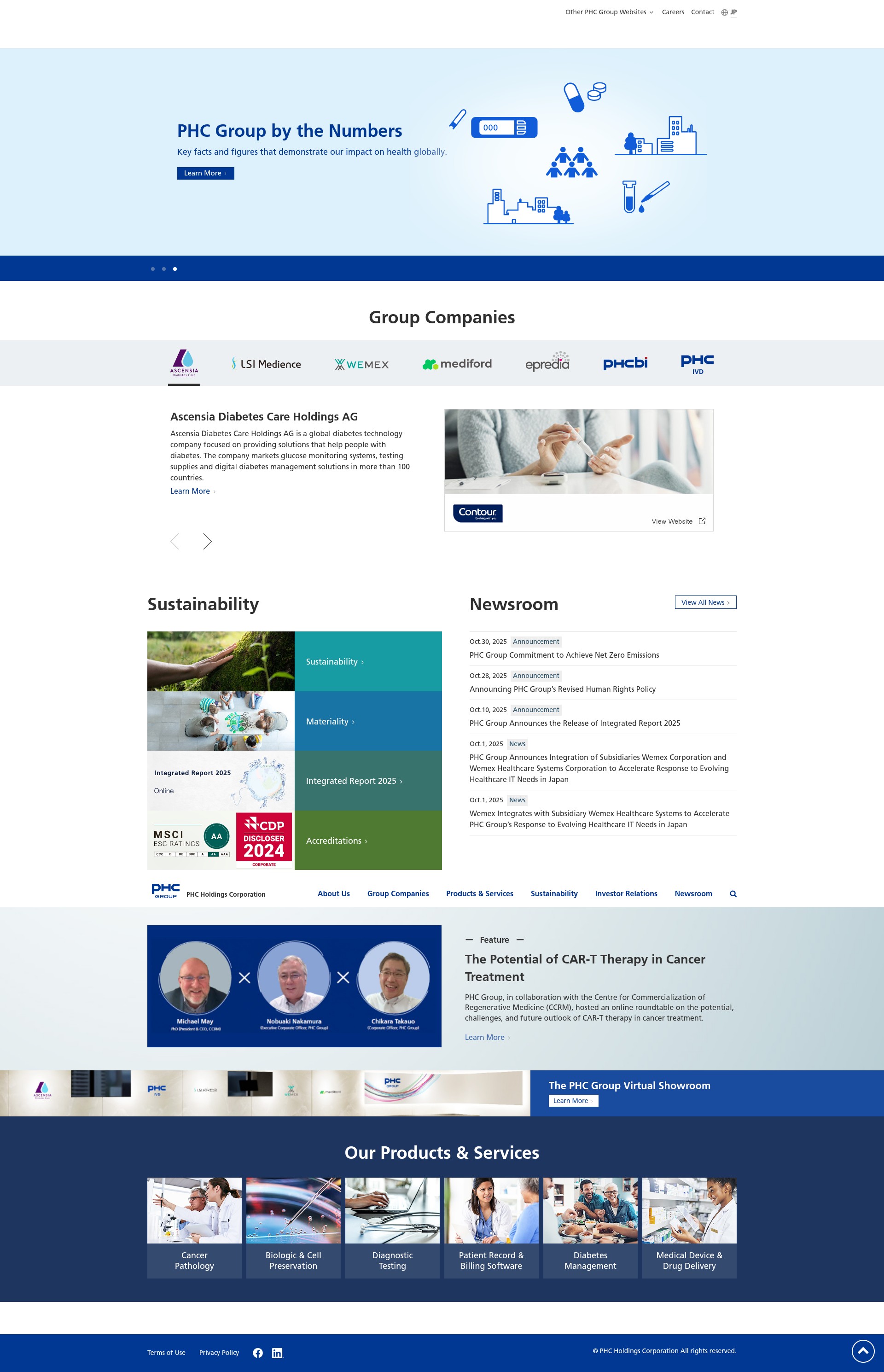Select the PHCbi logo tab
Viewport: 884px width, 1372px height.
tap(625, 363)
